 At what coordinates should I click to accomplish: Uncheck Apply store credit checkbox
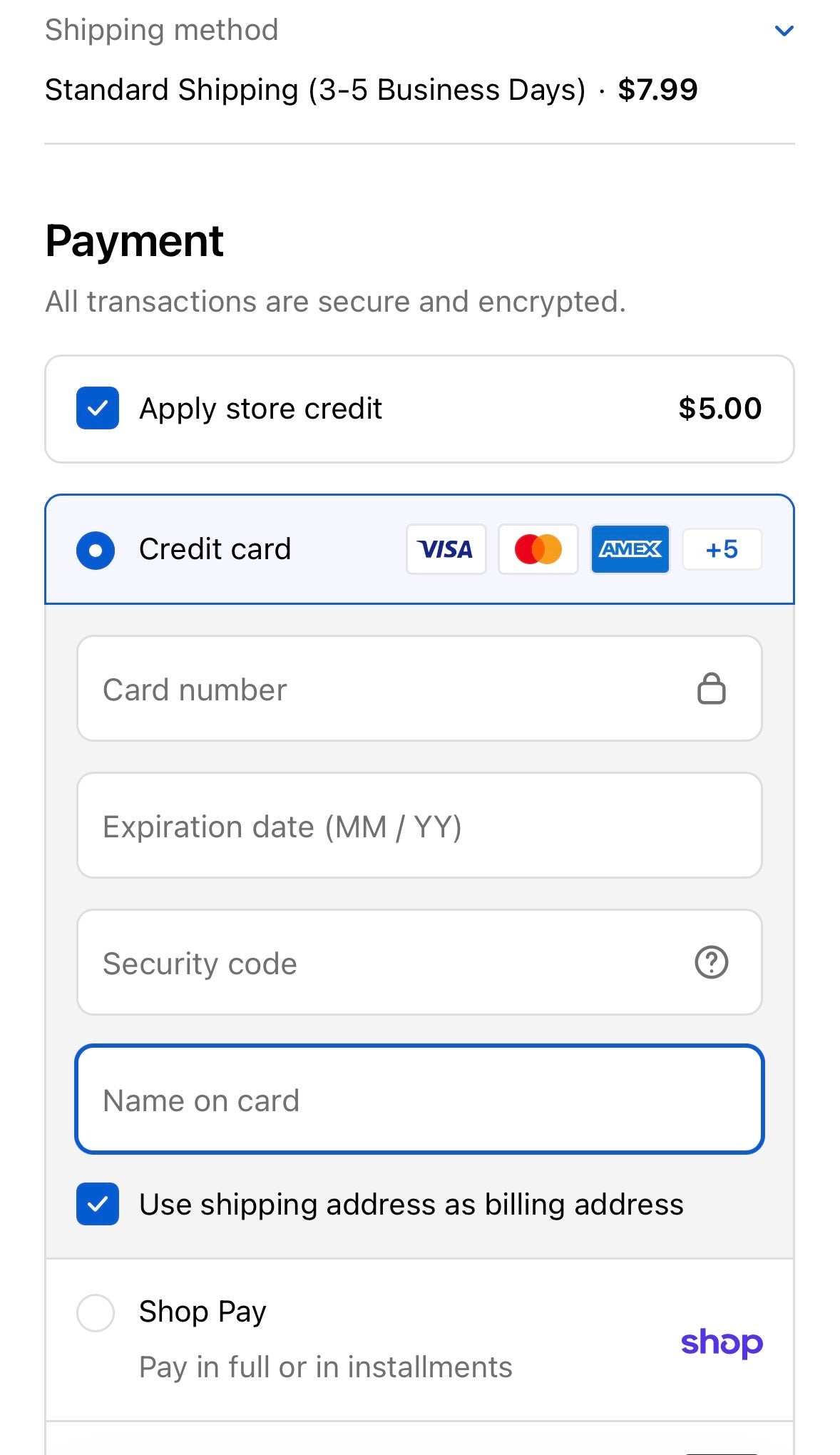[x=98, y=408]
